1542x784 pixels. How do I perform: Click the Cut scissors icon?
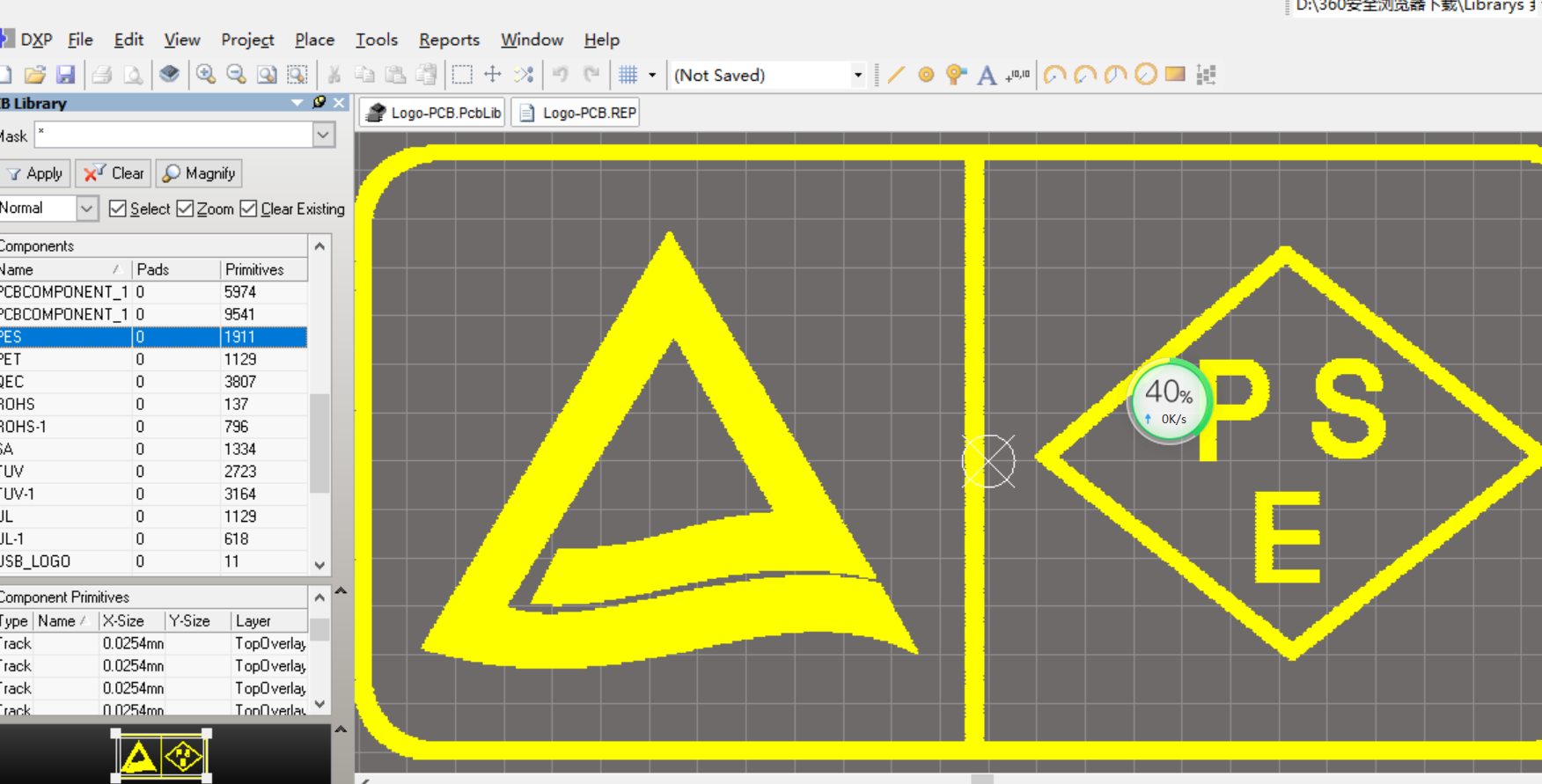click(334, 75)
